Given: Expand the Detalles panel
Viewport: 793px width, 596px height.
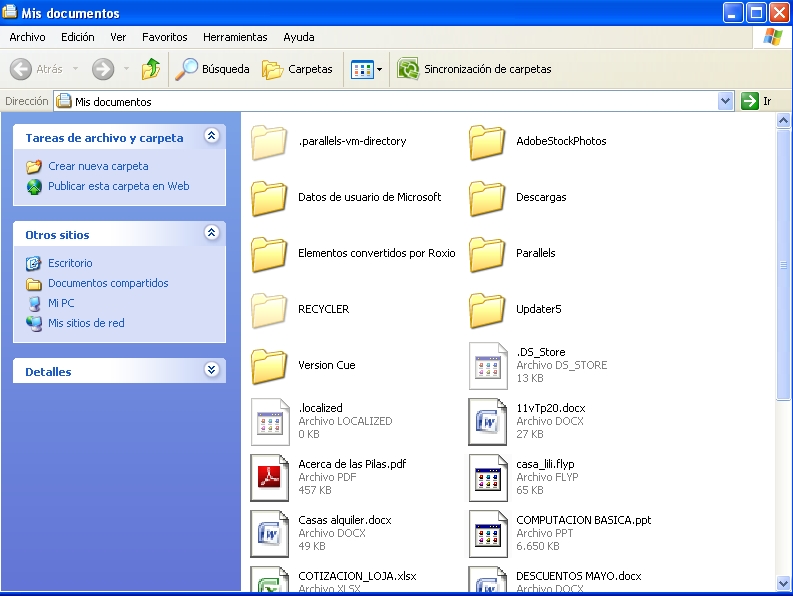Looking at the screenshot, I should click(211, 370).
